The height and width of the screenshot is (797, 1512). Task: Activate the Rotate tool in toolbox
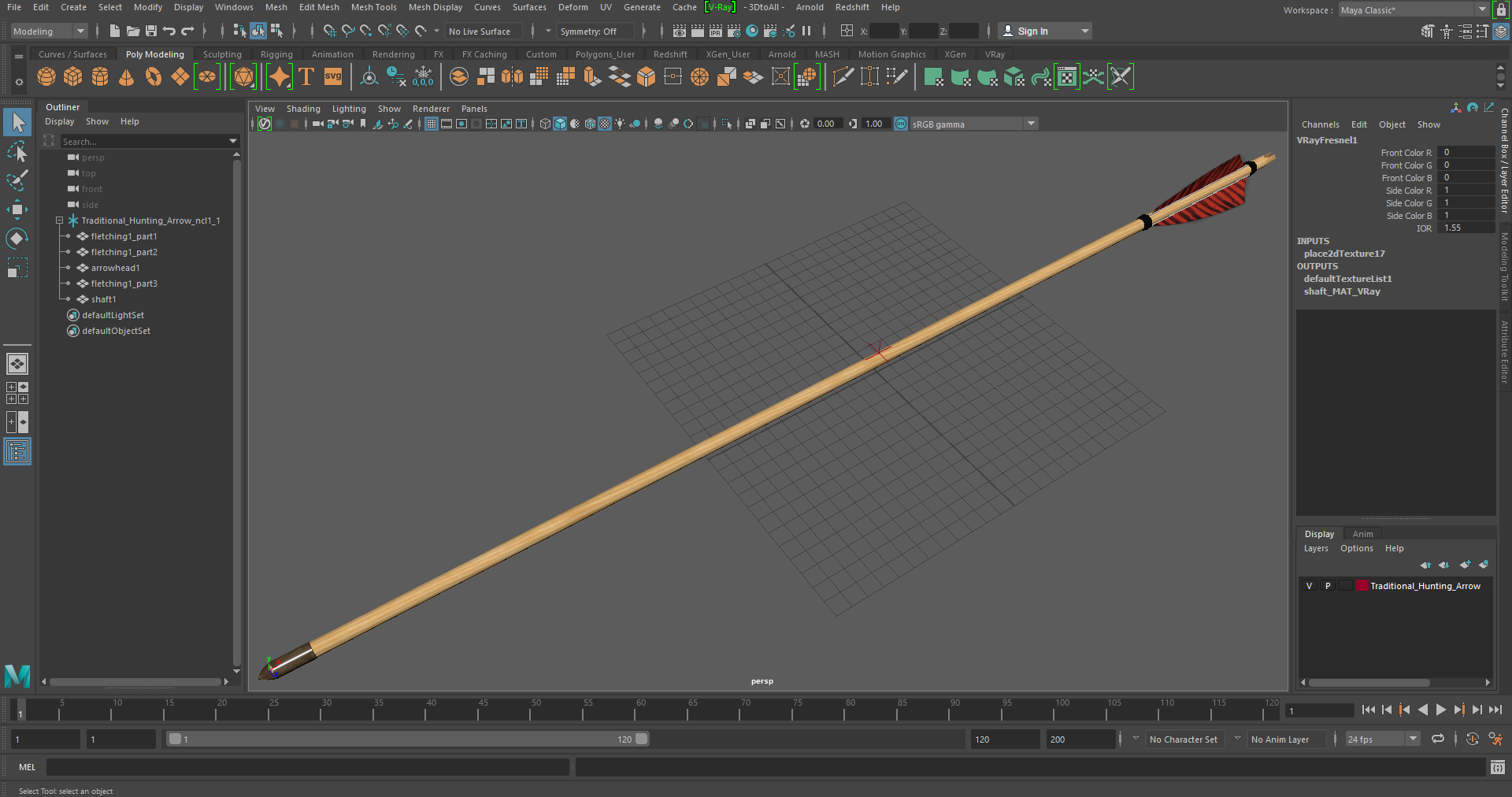pos(17,239)
